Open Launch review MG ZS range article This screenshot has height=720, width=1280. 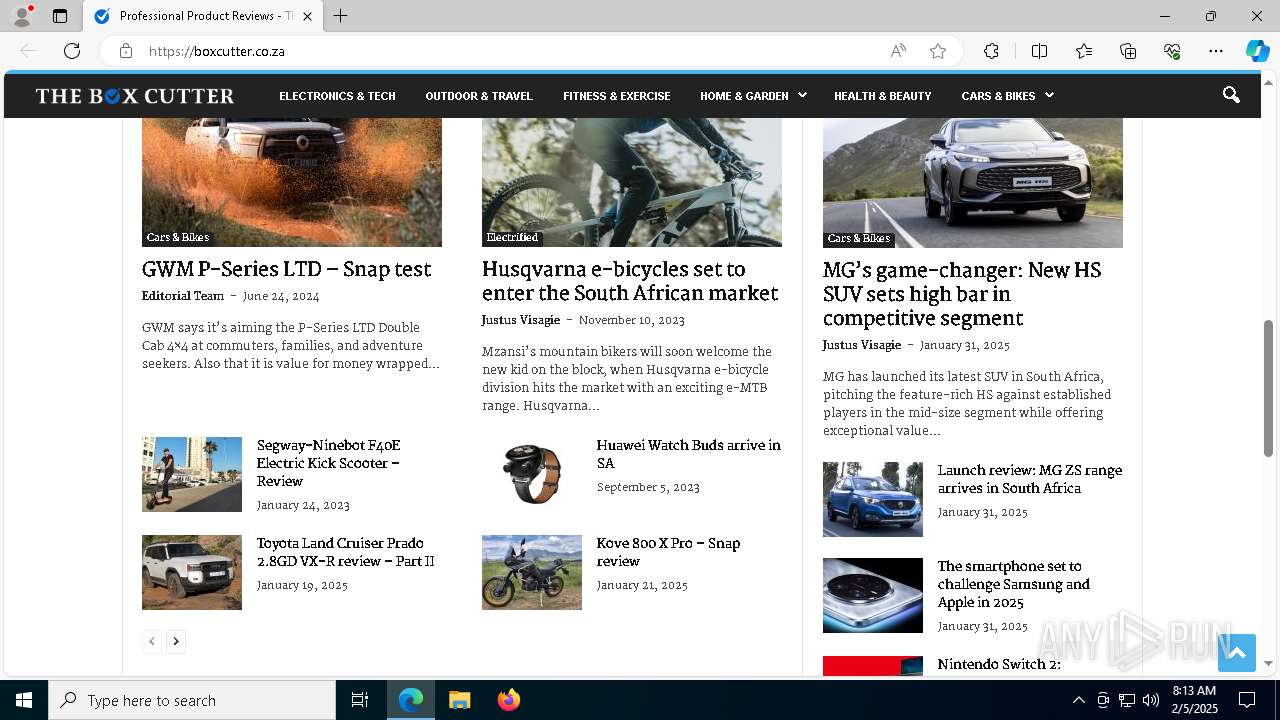1030,479
